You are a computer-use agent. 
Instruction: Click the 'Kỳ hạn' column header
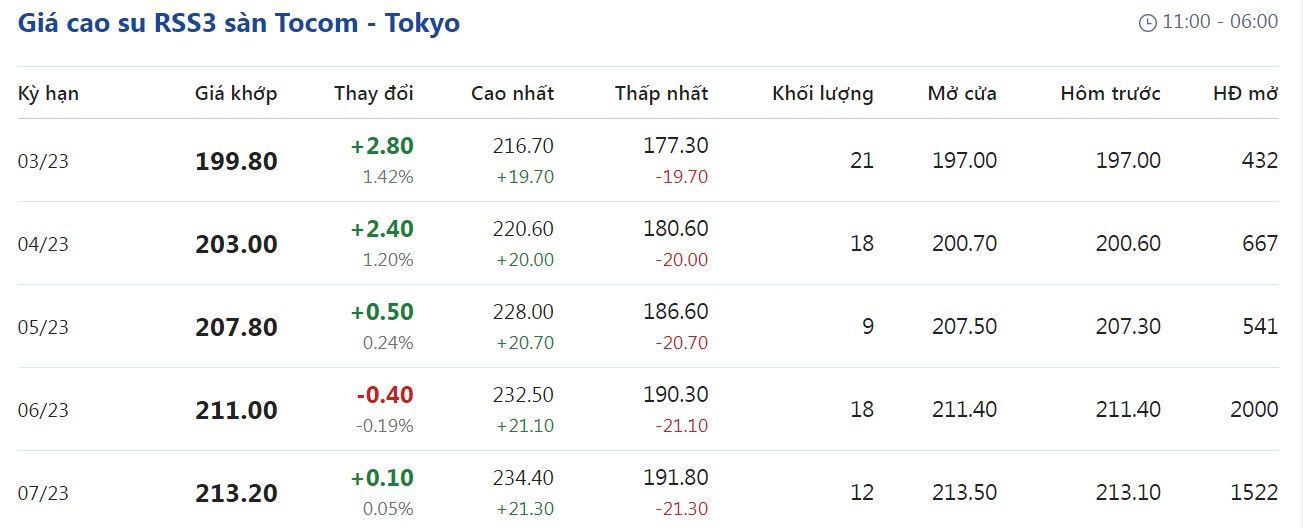tap(48, 94)
